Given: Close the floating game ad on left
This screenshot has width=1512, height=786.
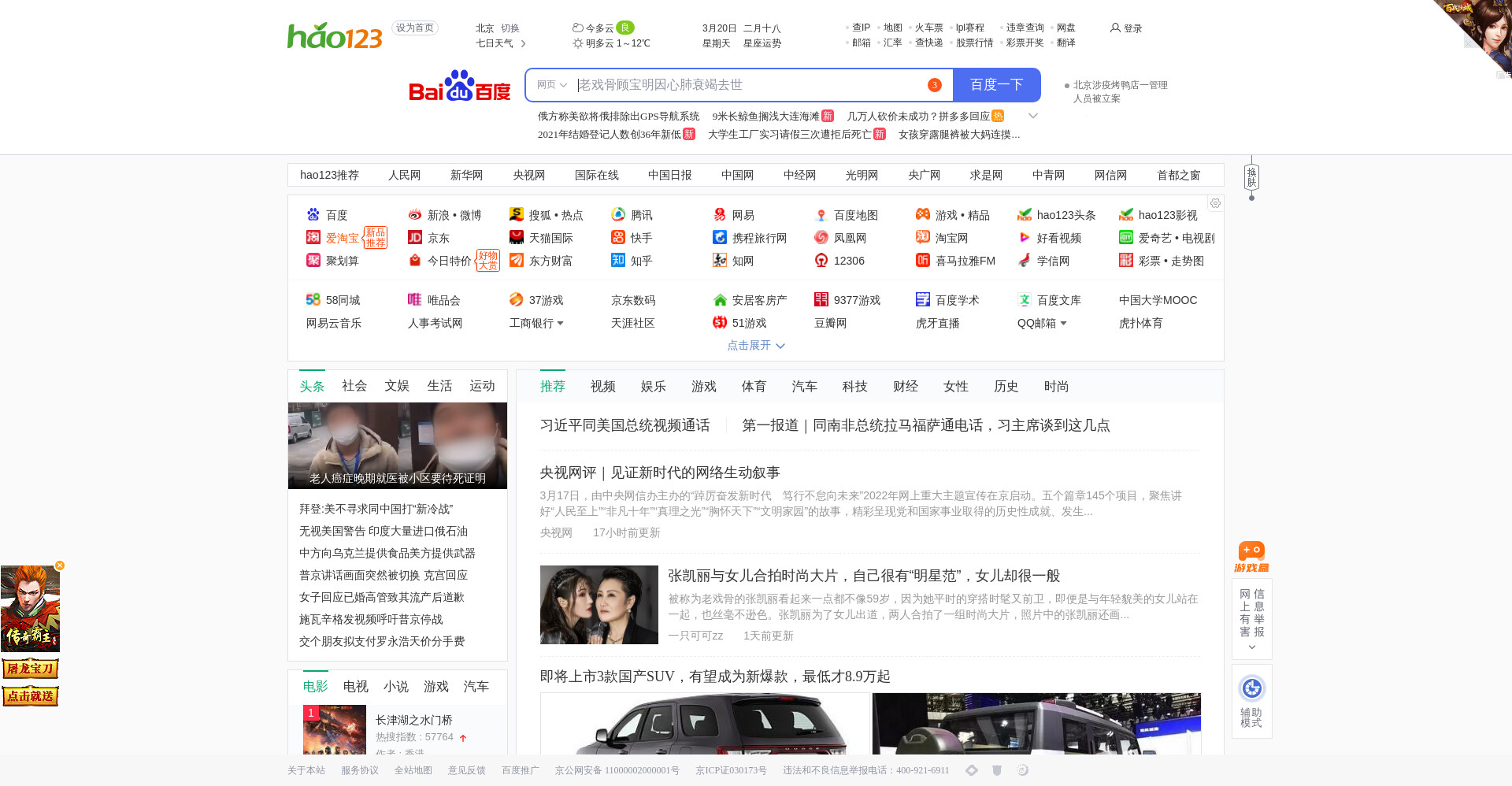Looking at the screenshot, I should [x=60, y=565].
